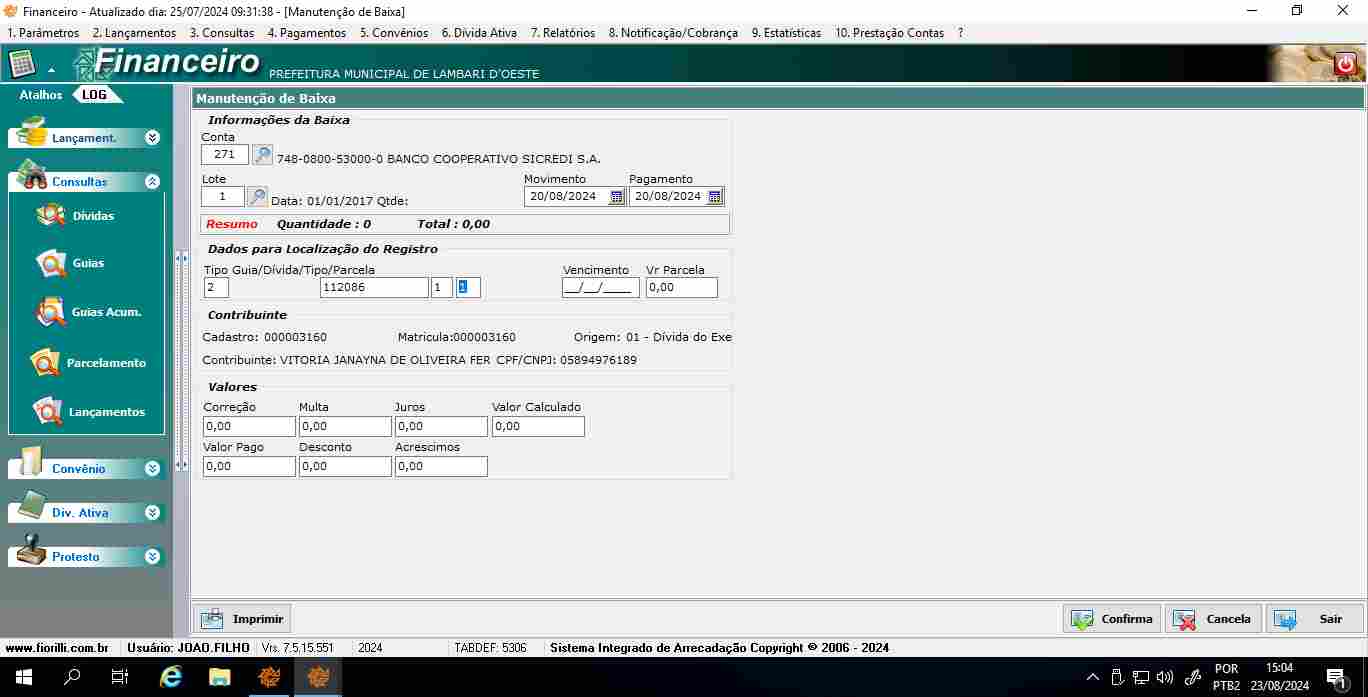The height and width of the screenshot is (697, 1368).
Task: Open Pagamento date calendar picker
Action: coord(714,197)
